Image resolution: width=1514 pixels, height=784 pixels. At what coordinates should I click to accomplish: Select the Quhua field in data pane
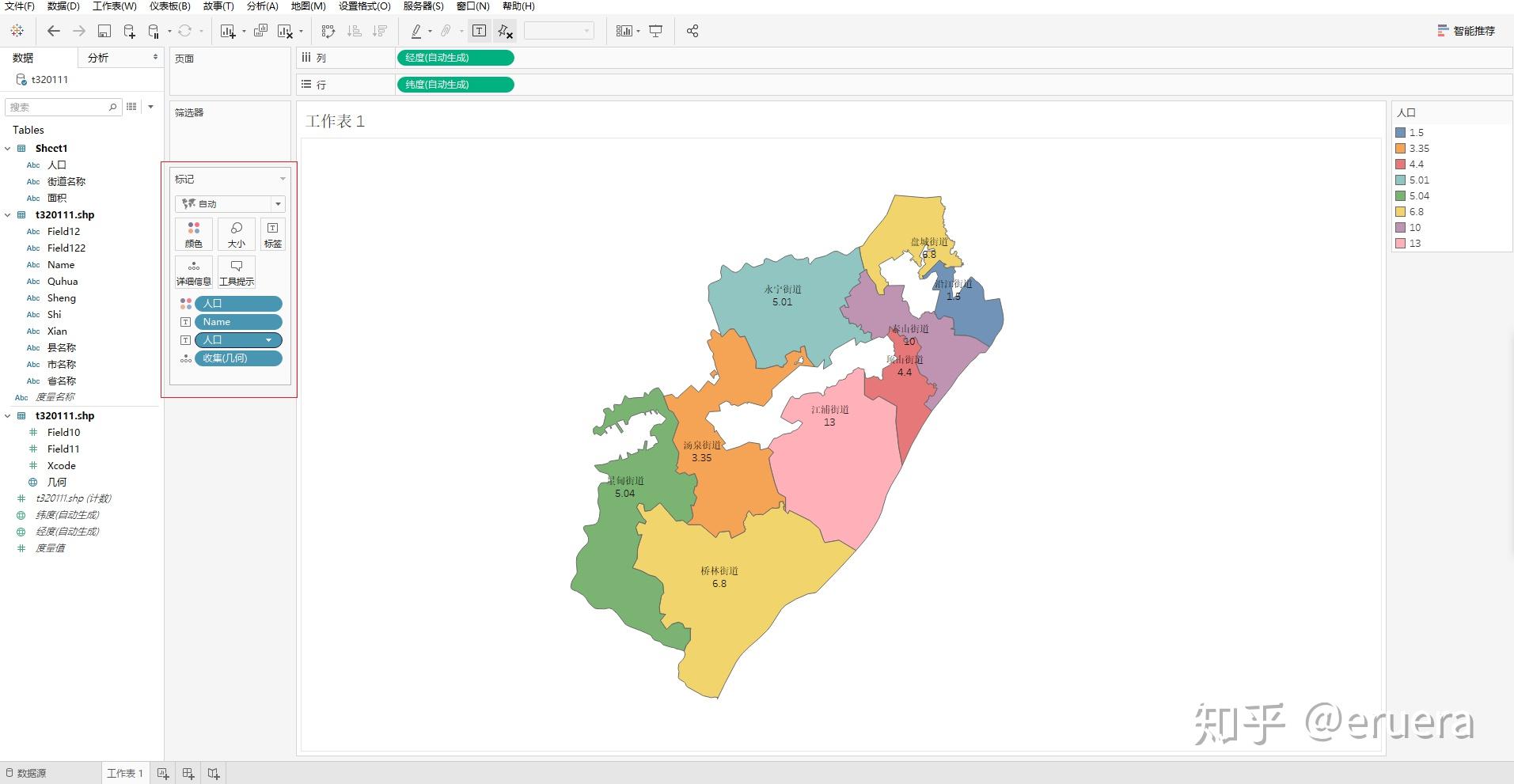pyautogui.click(x=63, y=282)
